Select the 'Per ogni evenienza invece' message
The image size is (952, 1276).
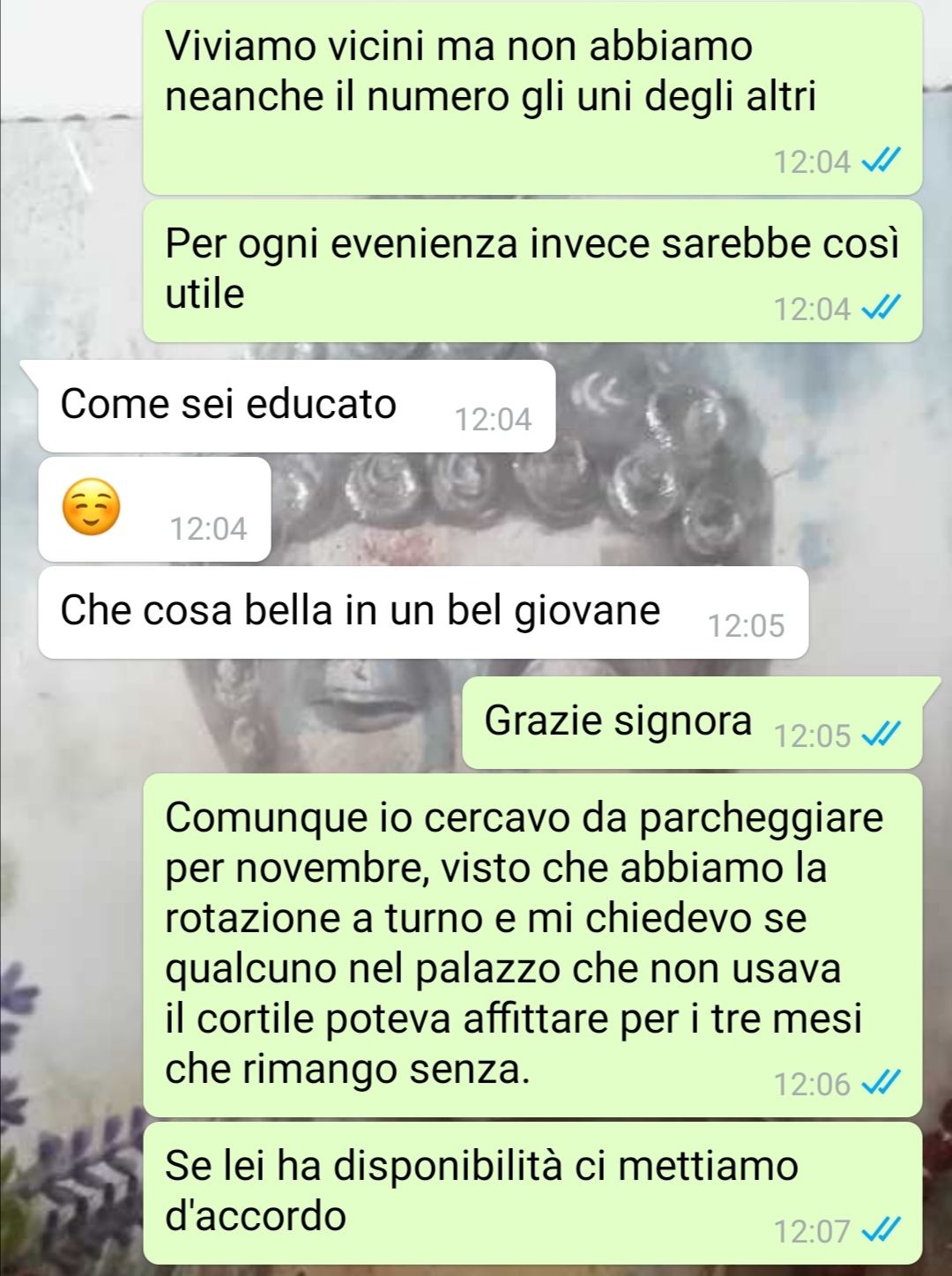(532, 271)
